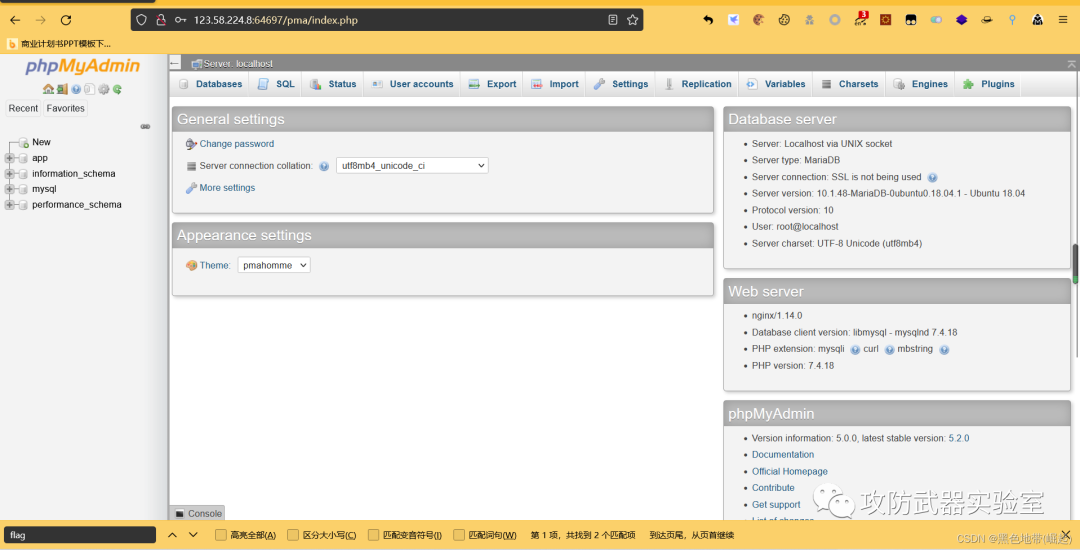Open the Settings tab
This screenshot has height=550, width=1080.
coord(621,84)
